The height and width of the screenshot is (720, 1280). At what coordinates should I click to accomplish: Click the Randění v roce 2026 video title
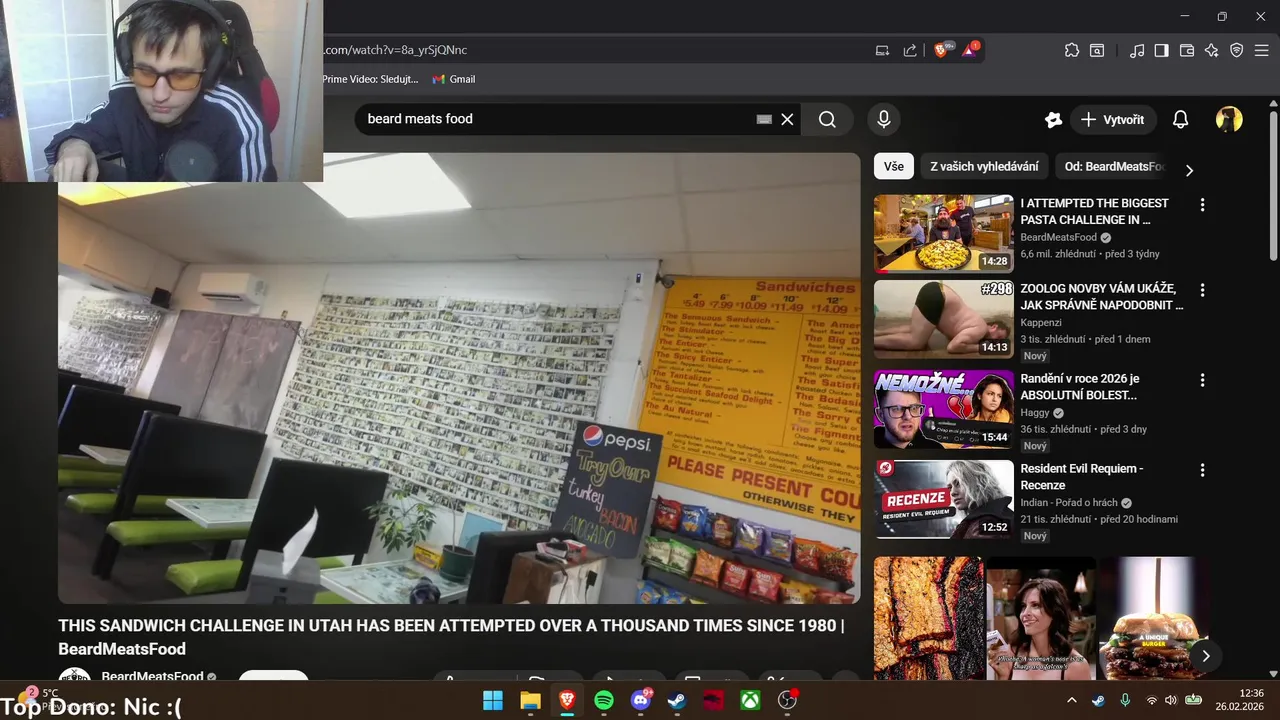[x=1079, y=387]
